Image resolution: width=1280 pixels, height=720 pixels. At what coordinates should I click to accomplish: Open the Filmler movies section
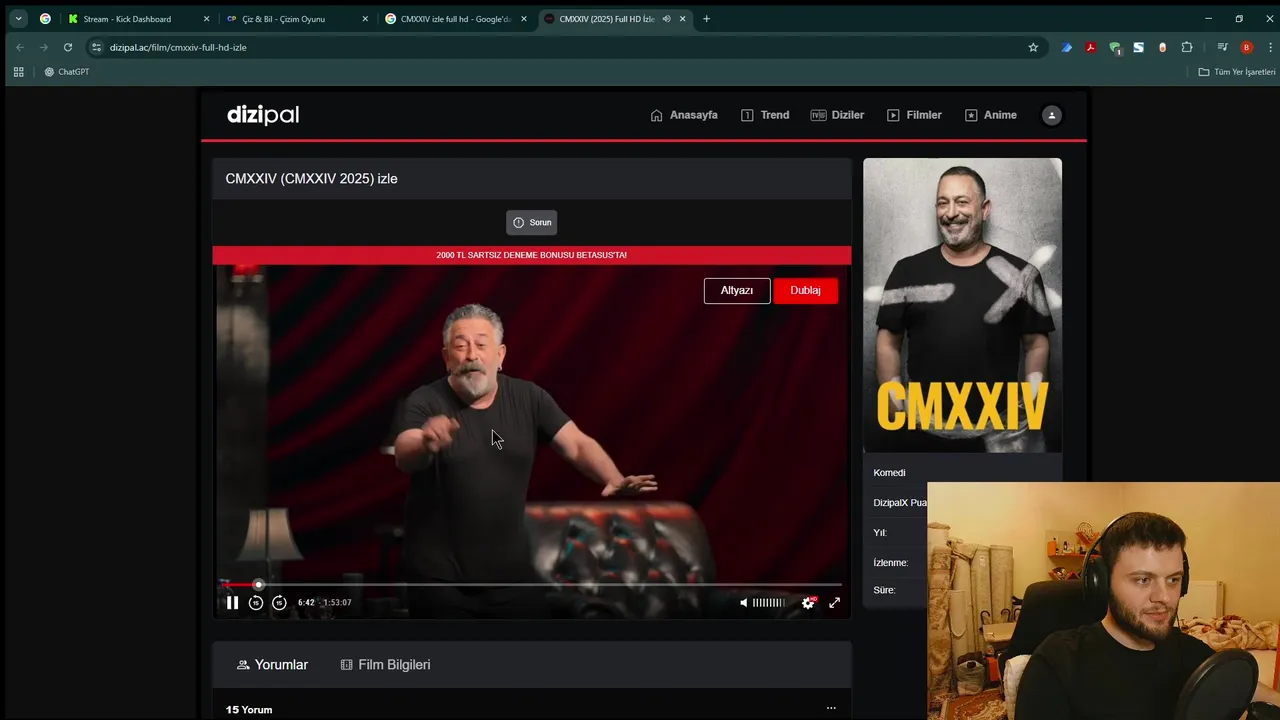pos(914,115)
